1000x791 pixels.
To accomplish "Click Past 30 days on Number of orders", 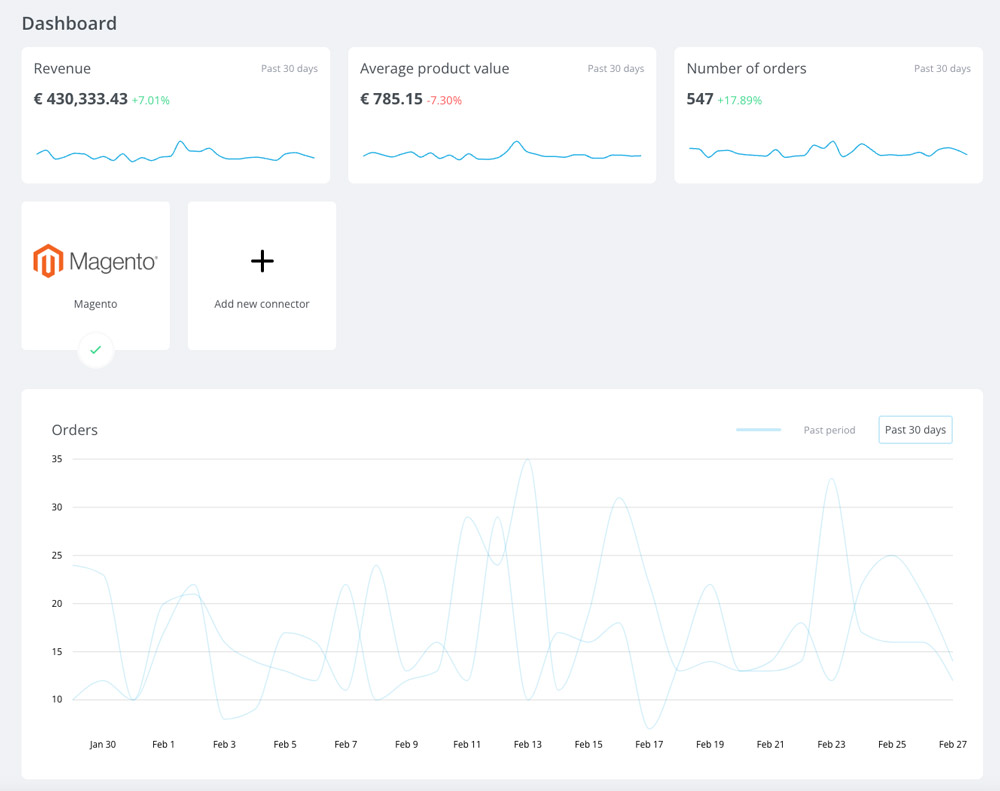I will pyautogui.click(x=942, y=68).
